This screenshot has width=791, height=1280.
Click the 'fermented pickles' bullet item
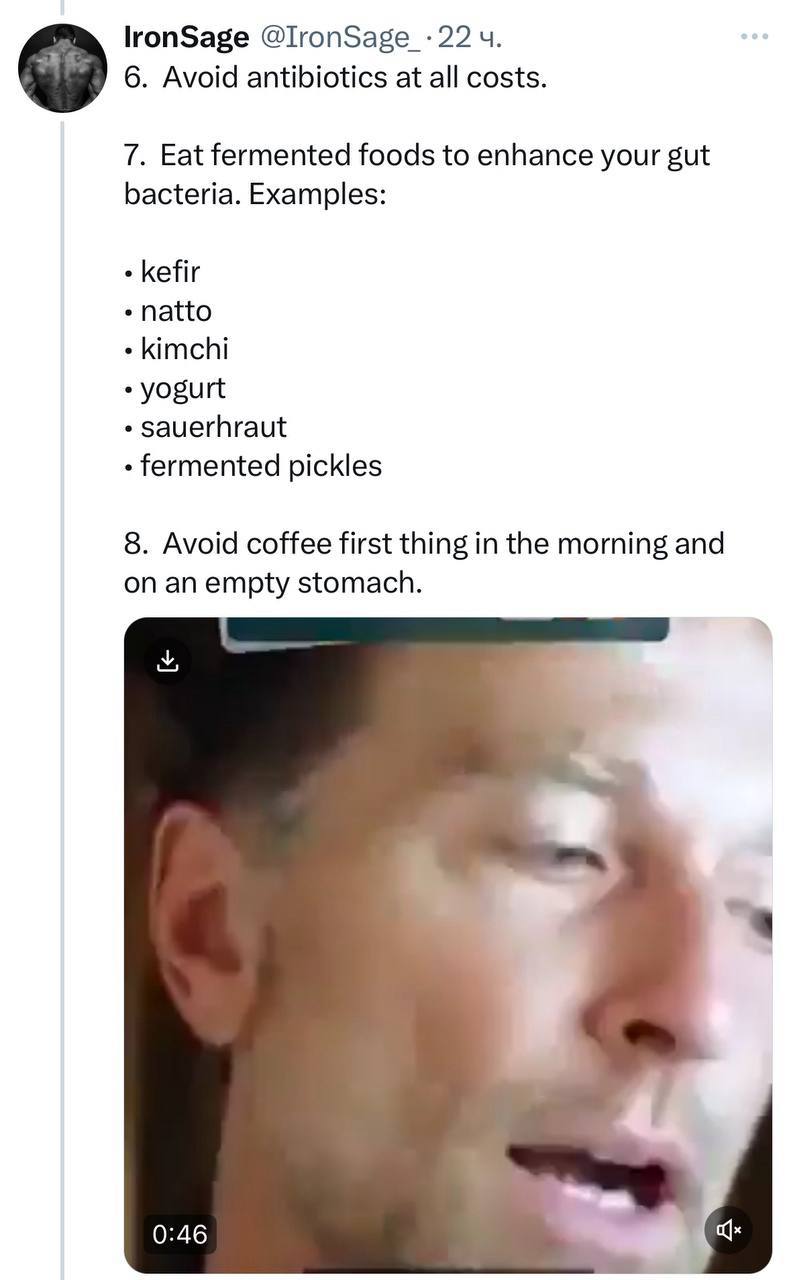tap(260, 466)
